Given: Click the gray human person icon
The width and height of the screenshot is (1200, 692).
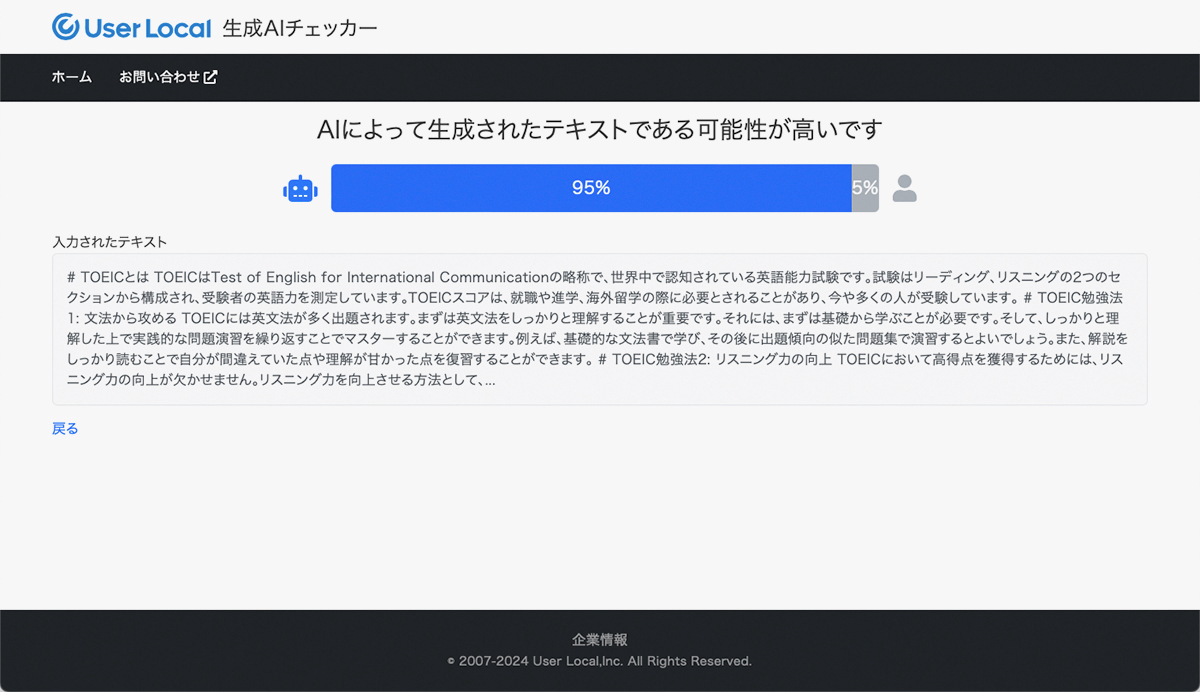Looking at the screenshot, I should click(x=904, y=188).
